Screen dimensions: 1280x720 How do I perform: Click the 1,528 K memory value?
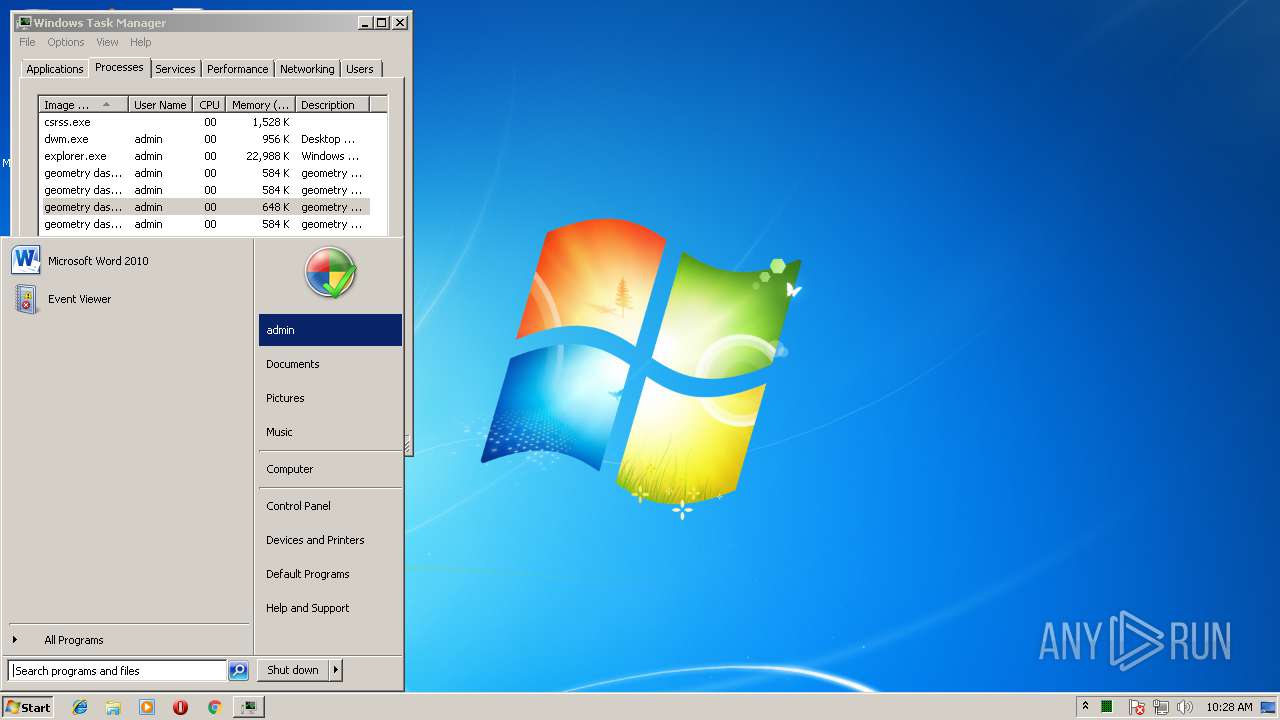pyautogui.click(x=270, y=122)
